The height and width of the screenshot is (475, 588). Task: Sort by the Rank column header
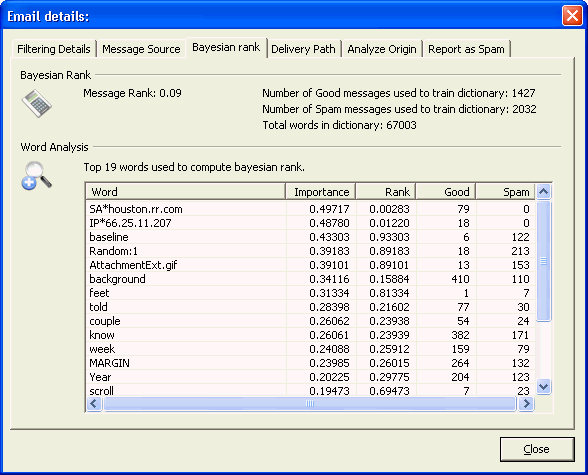tap(386, 192)
